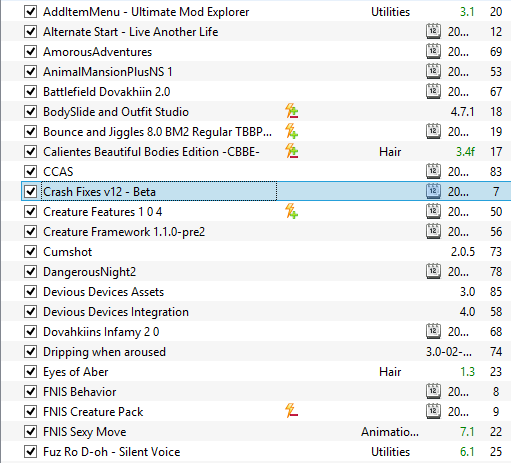Click the green 7.1 version for FNIS Sexy Move
The height and width of the screenshot is (463, 511).
[x=467, y=432]
